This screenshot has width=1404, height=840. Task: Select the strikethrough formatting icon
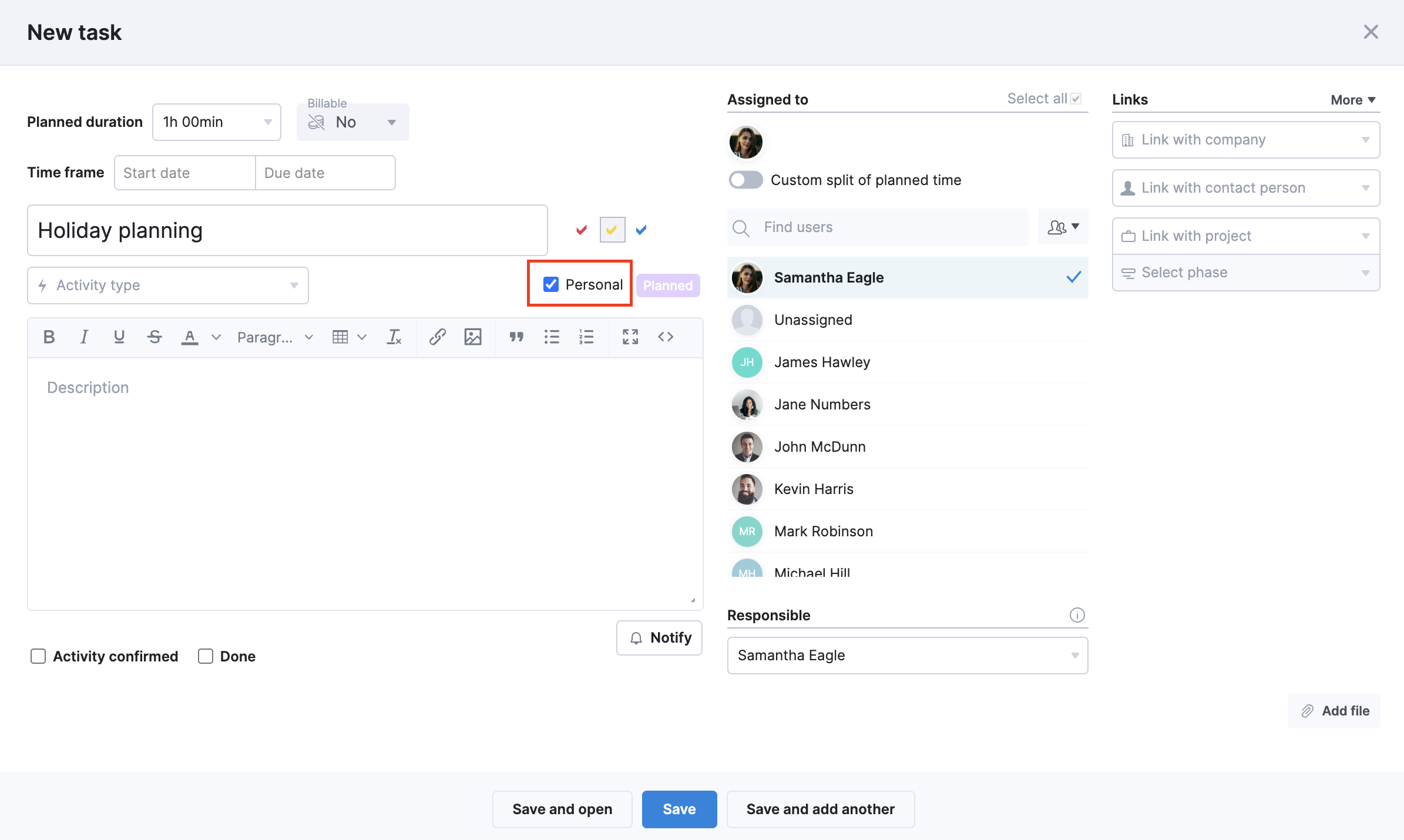(154, 337)
